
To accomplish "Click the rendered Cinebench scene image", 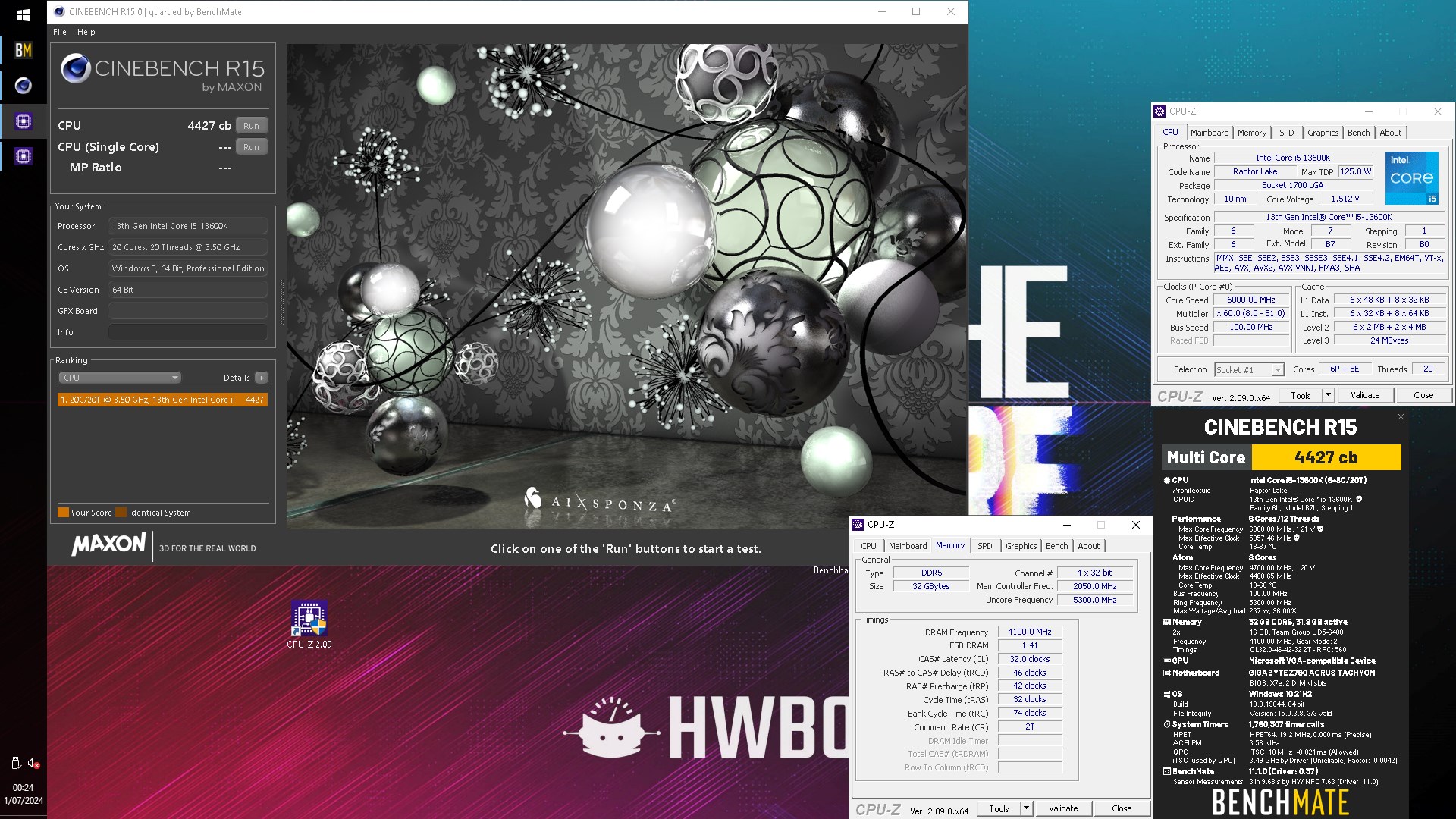I will [x=626, y=286].
